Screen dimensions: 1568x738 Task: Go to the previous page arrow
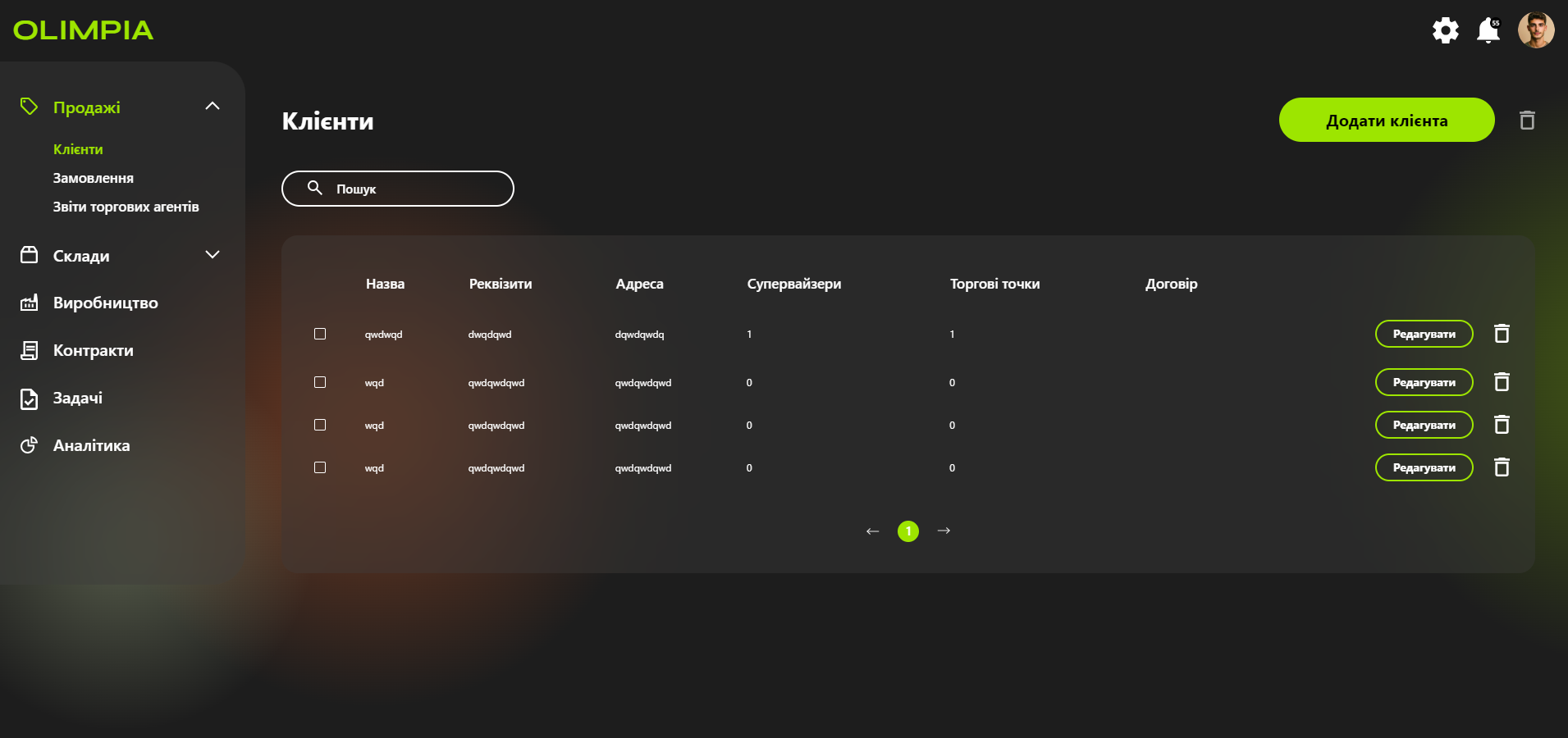click(x=872, y=531)
